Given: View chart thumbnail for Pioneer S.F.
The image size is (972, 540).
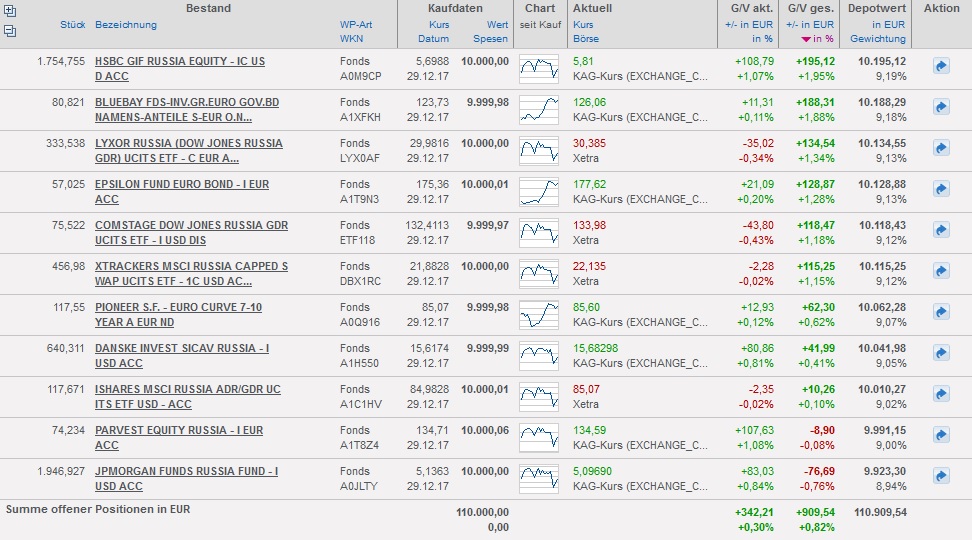Looking at the screenshot, I should pos(539,314).
